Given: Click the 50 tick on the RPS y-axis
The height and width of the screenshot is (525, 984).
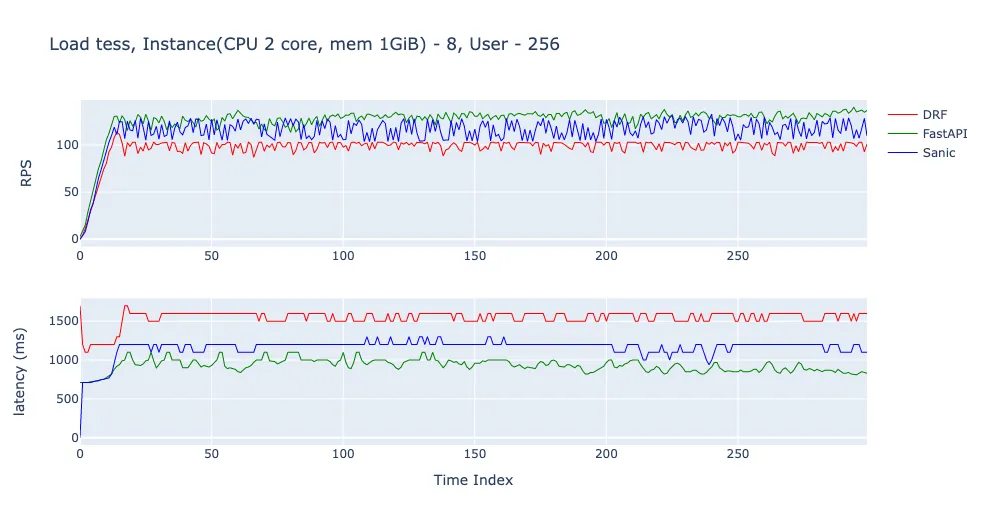Looking at the screenshot, I should [x=71, y=192].
